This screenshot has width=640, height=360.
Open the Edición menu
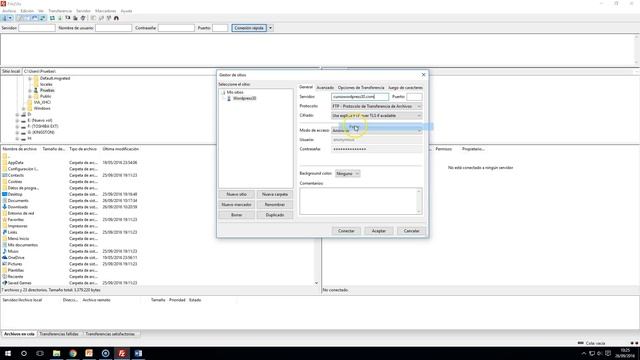[27, 11]
